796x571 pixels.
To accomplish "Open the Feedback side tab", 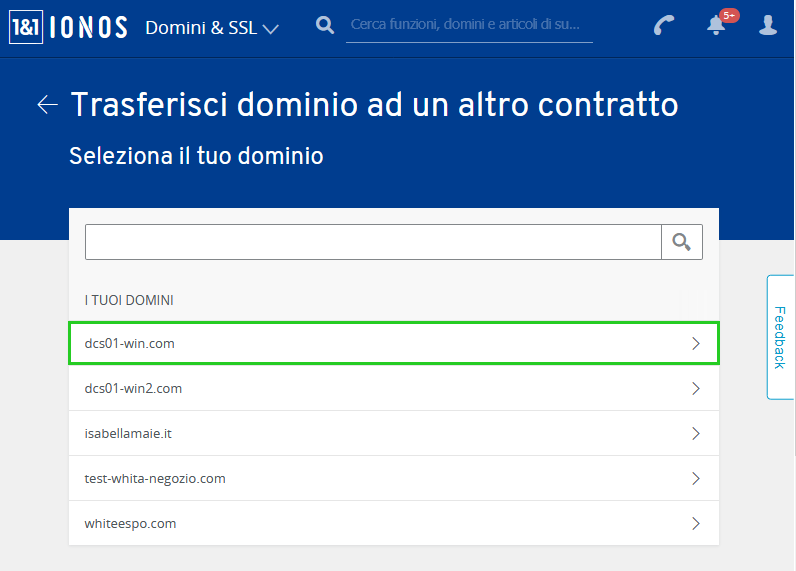I will (x=780, y=337).
